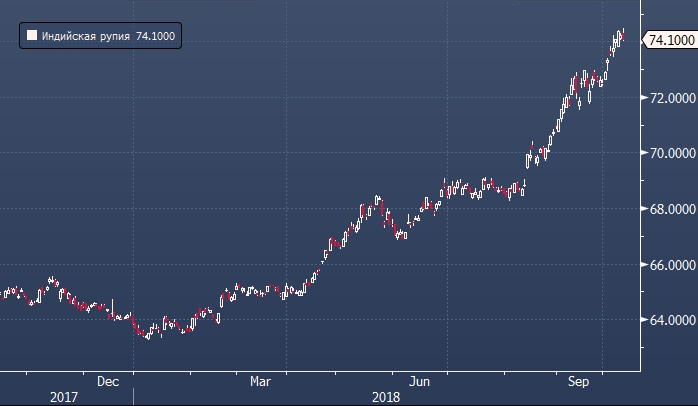Choose the Sep label on the time axis

click(x=578, y=381)
